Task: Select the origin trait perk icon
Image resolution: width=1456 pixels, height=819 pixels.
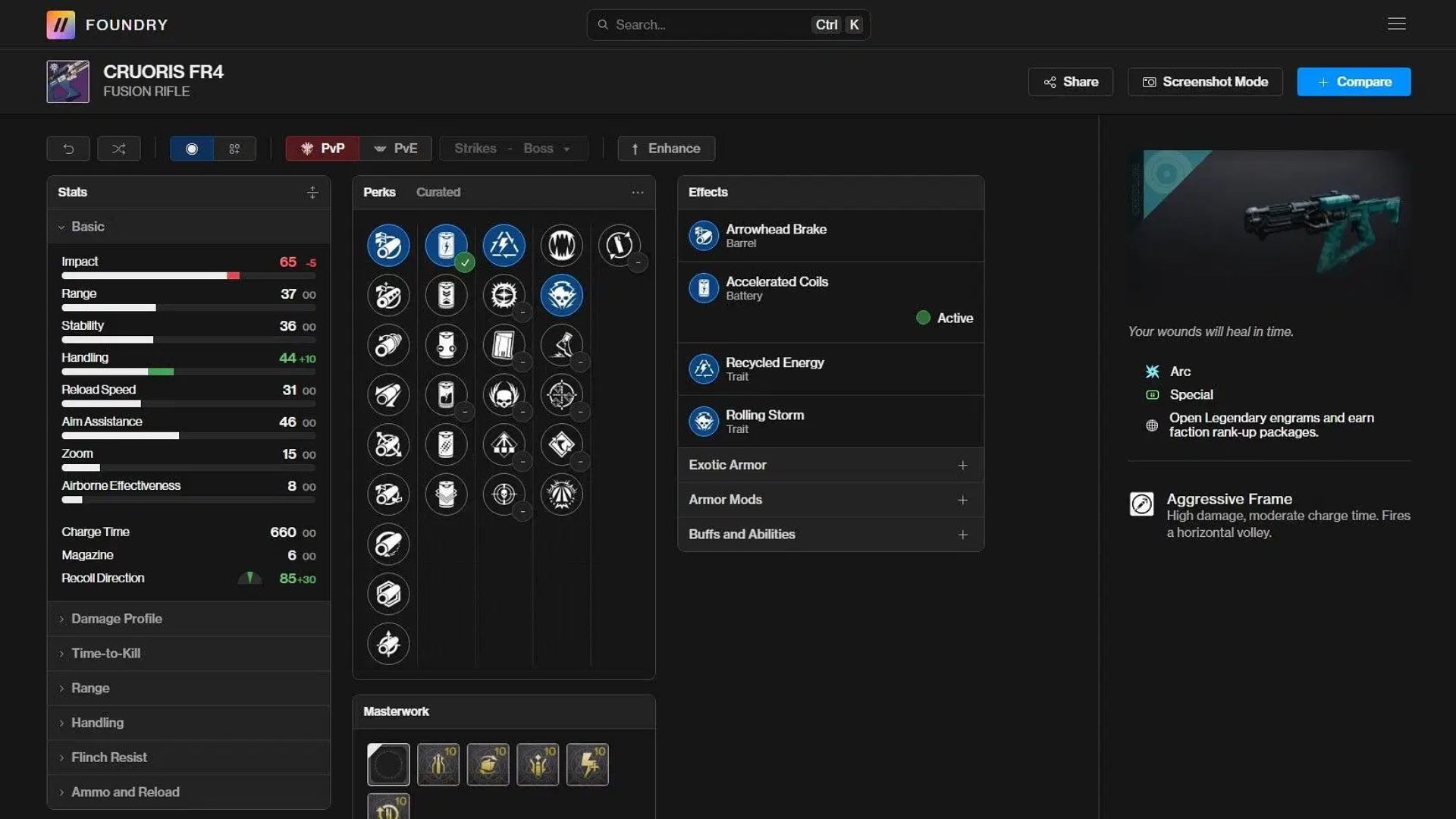Action: pos(619,245)
